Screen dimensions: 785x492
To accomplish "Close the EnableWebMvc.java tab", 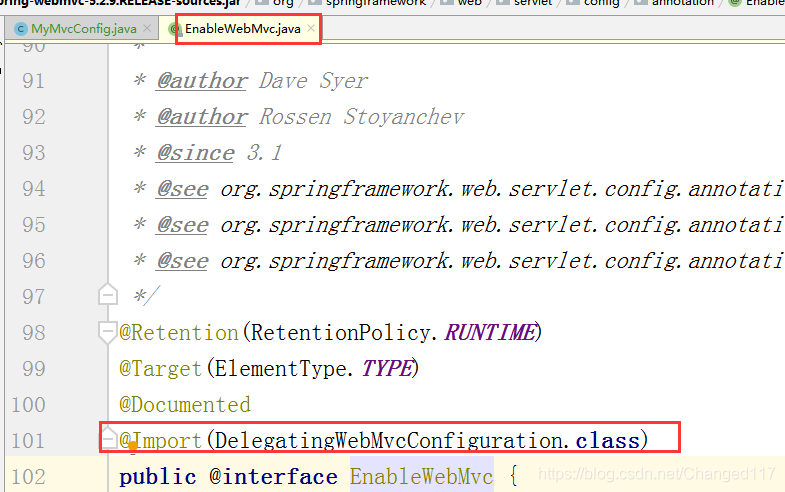I will point(311,29).
